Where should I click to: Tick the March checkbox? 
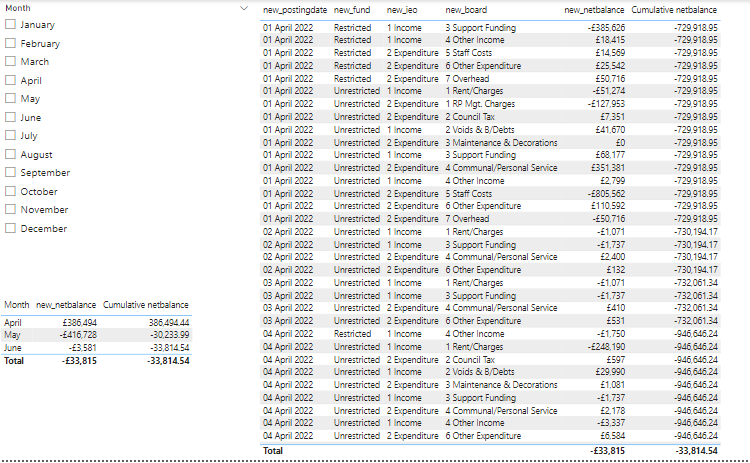[x=10, y=61]
